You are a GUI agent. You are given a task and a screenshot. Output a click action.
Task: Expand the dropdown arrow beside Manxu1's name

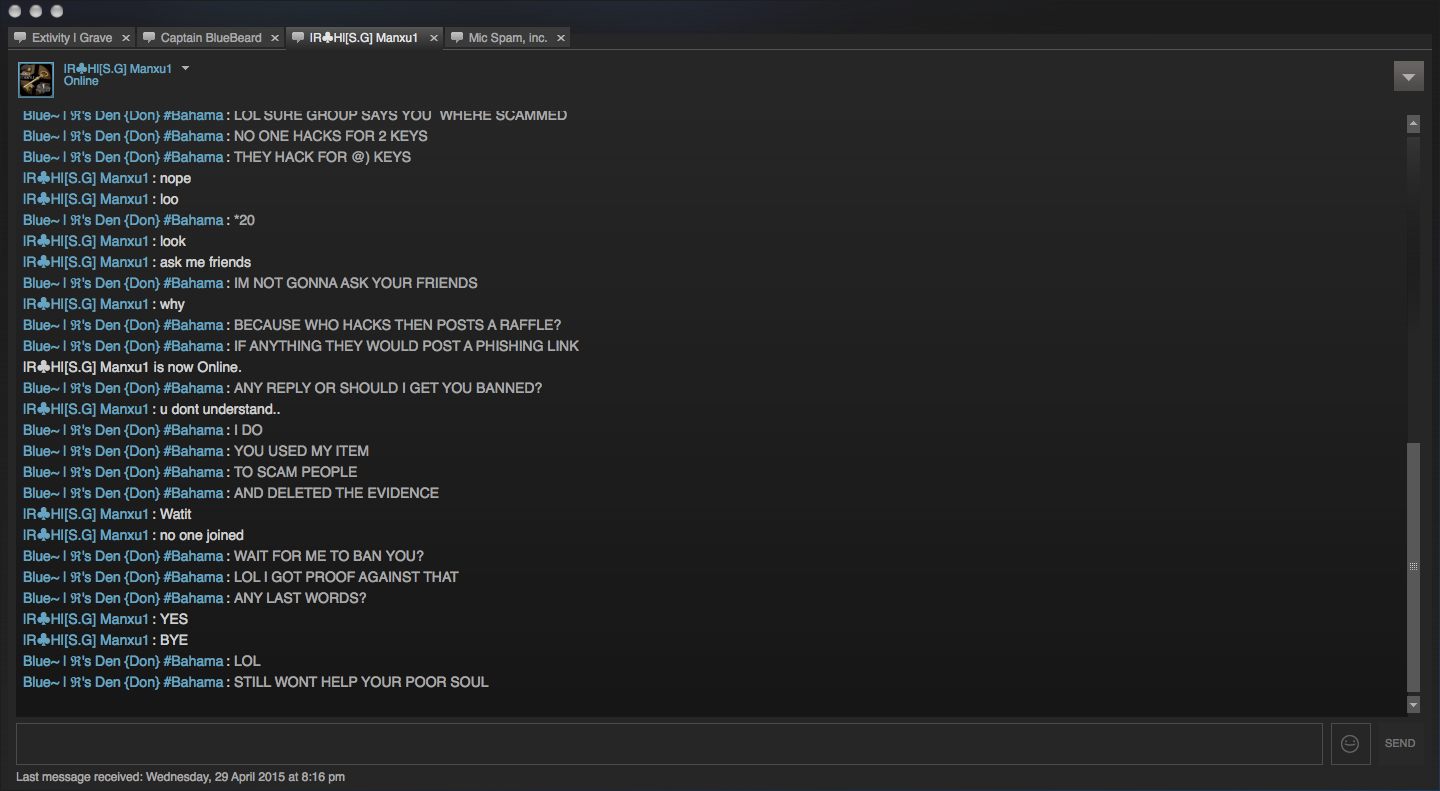coord(185,69)
